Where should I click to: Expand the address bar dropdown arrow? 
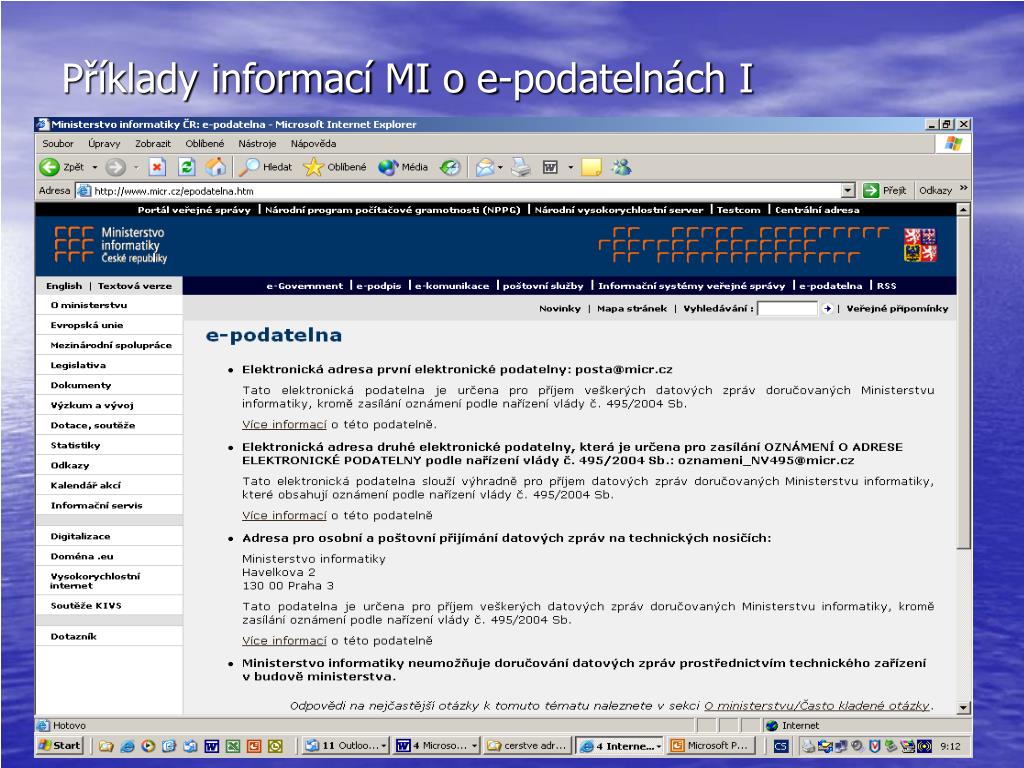848,191
